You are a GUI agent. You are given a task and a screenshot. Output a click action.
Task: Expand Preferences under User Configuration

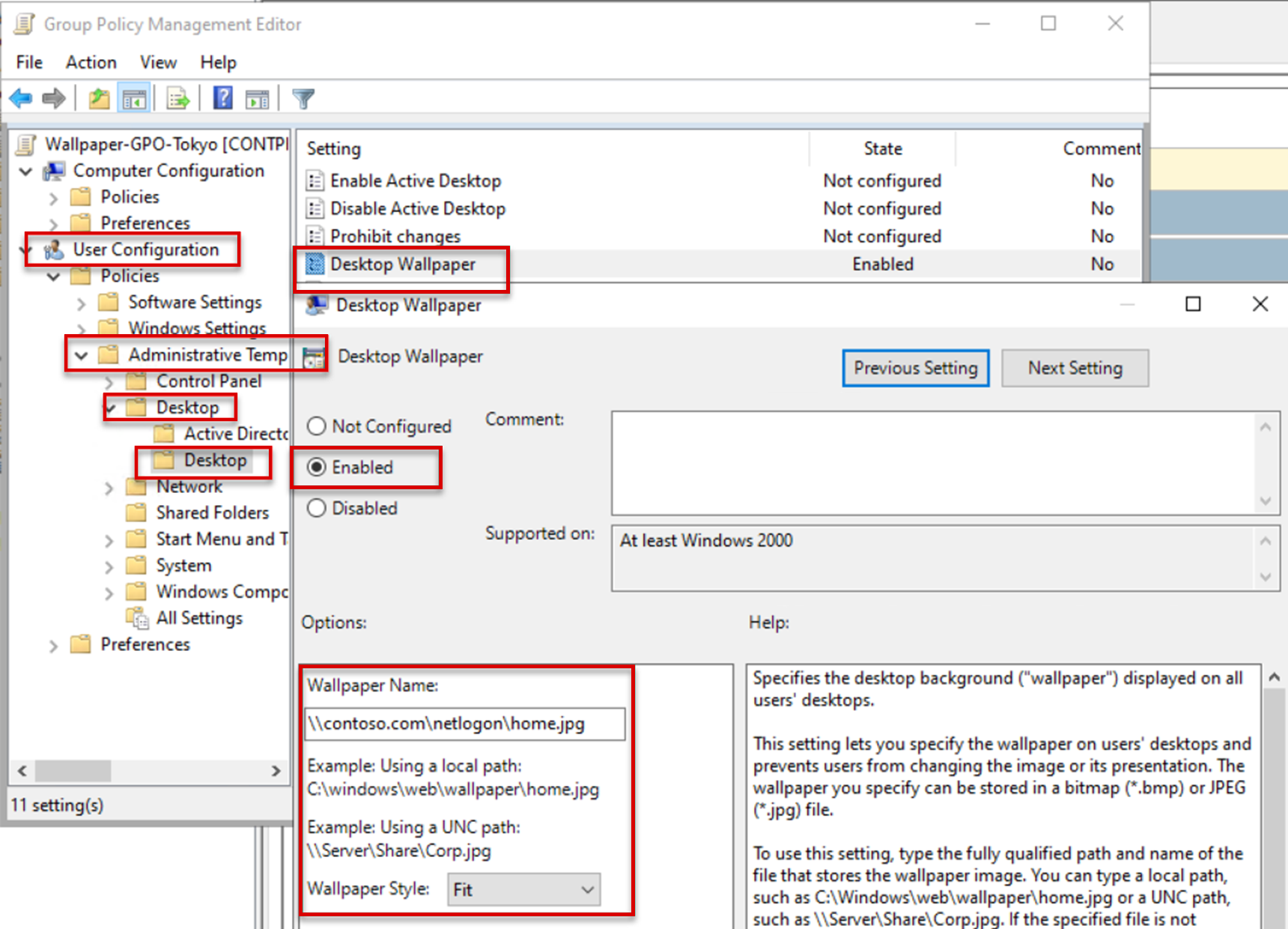click(x=53, y=646)
